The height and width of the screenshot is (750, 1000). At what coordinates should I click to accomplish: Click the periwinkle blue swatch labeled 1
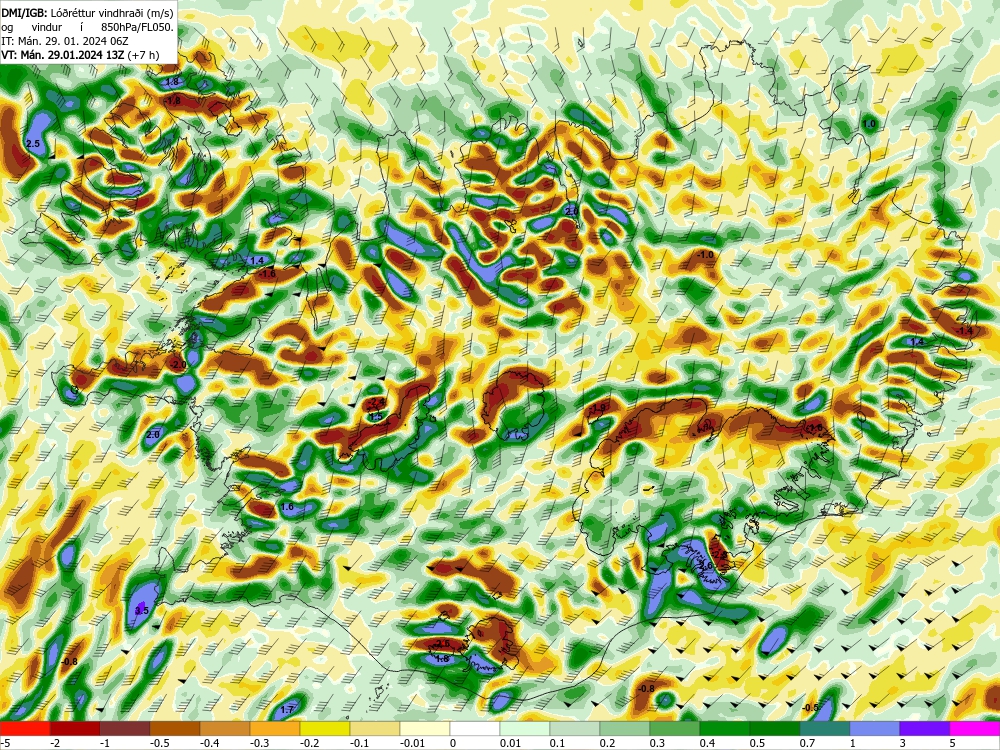click(x=875, y=729)
